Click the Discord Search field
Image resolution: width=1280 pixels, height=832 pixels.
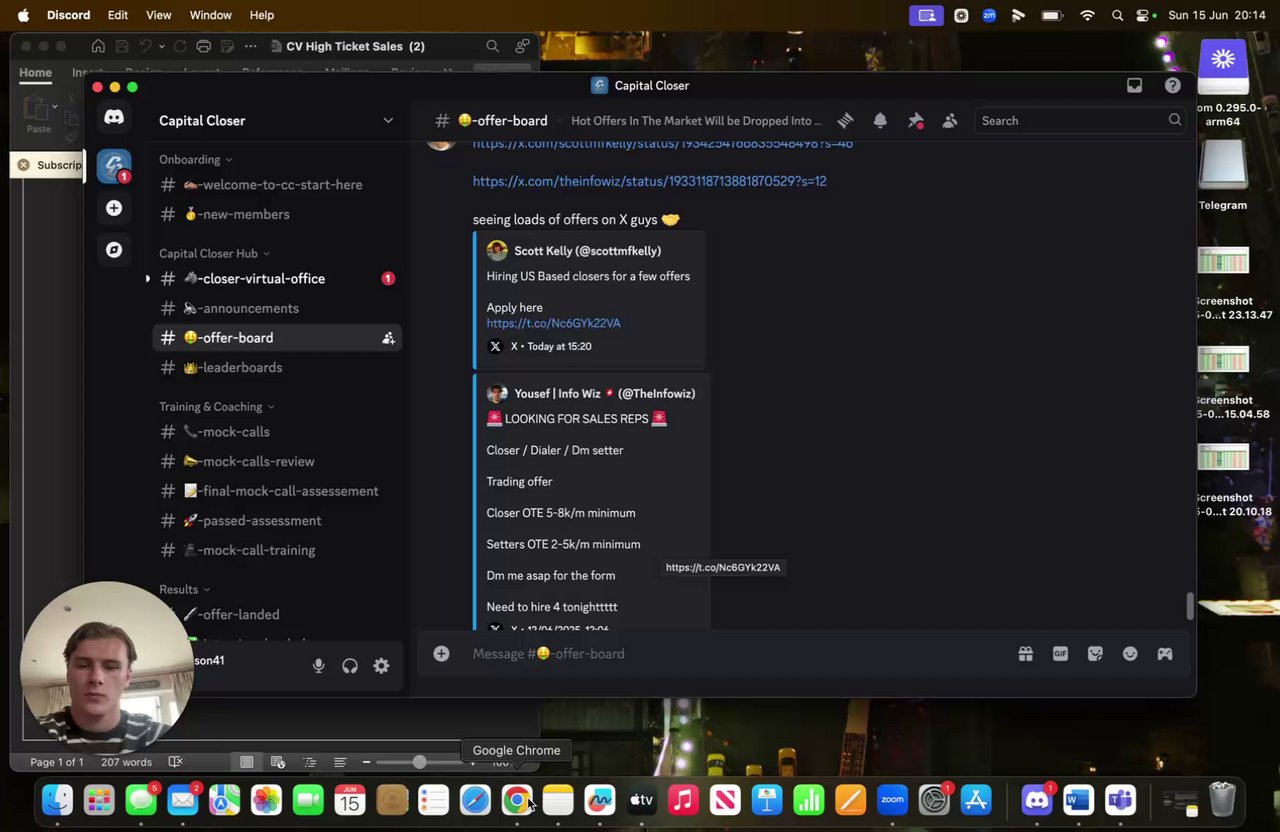click(x=1080, y=120)
